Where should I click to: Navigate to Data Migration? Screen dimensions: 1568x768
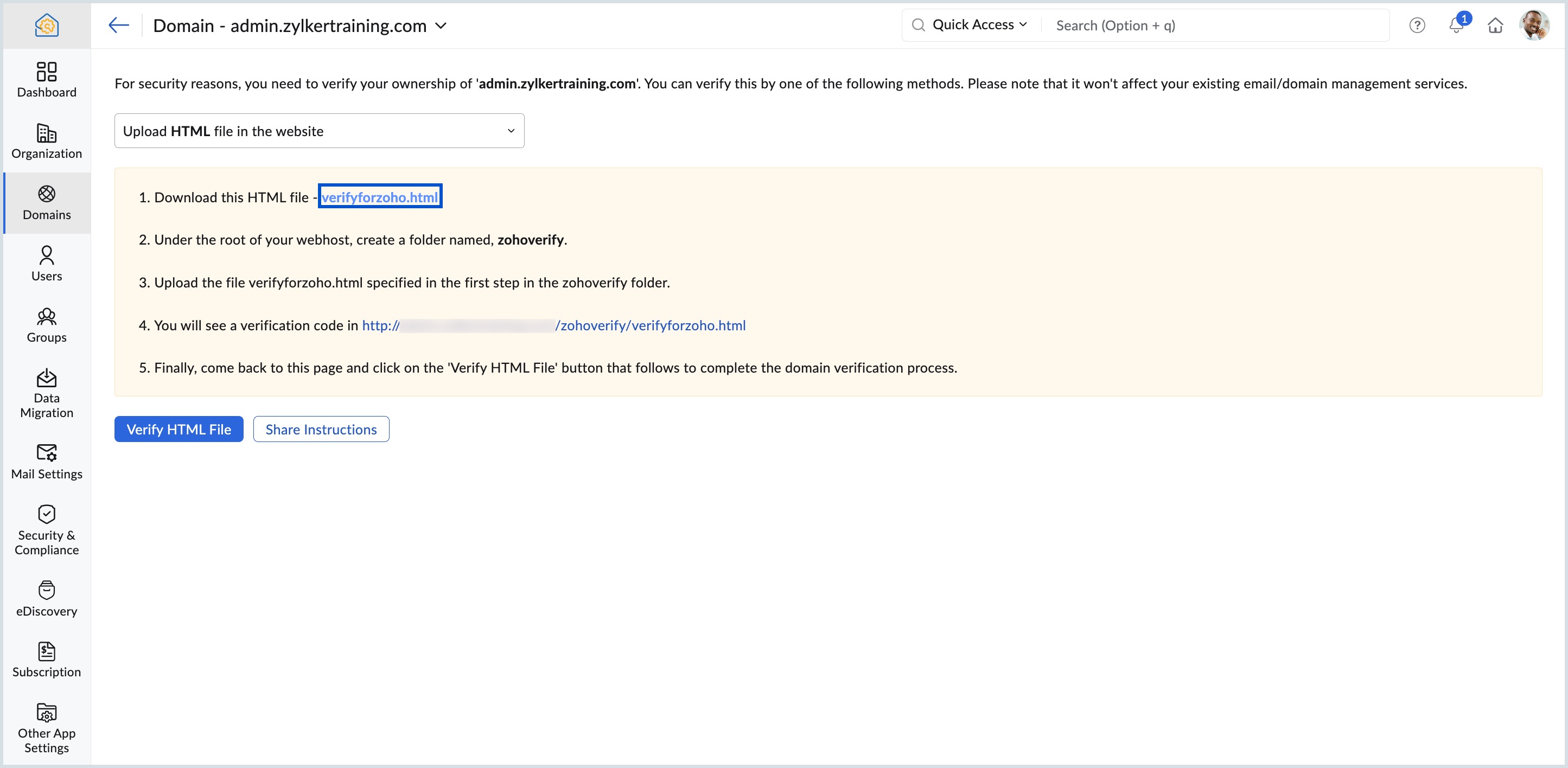(47, 393)
